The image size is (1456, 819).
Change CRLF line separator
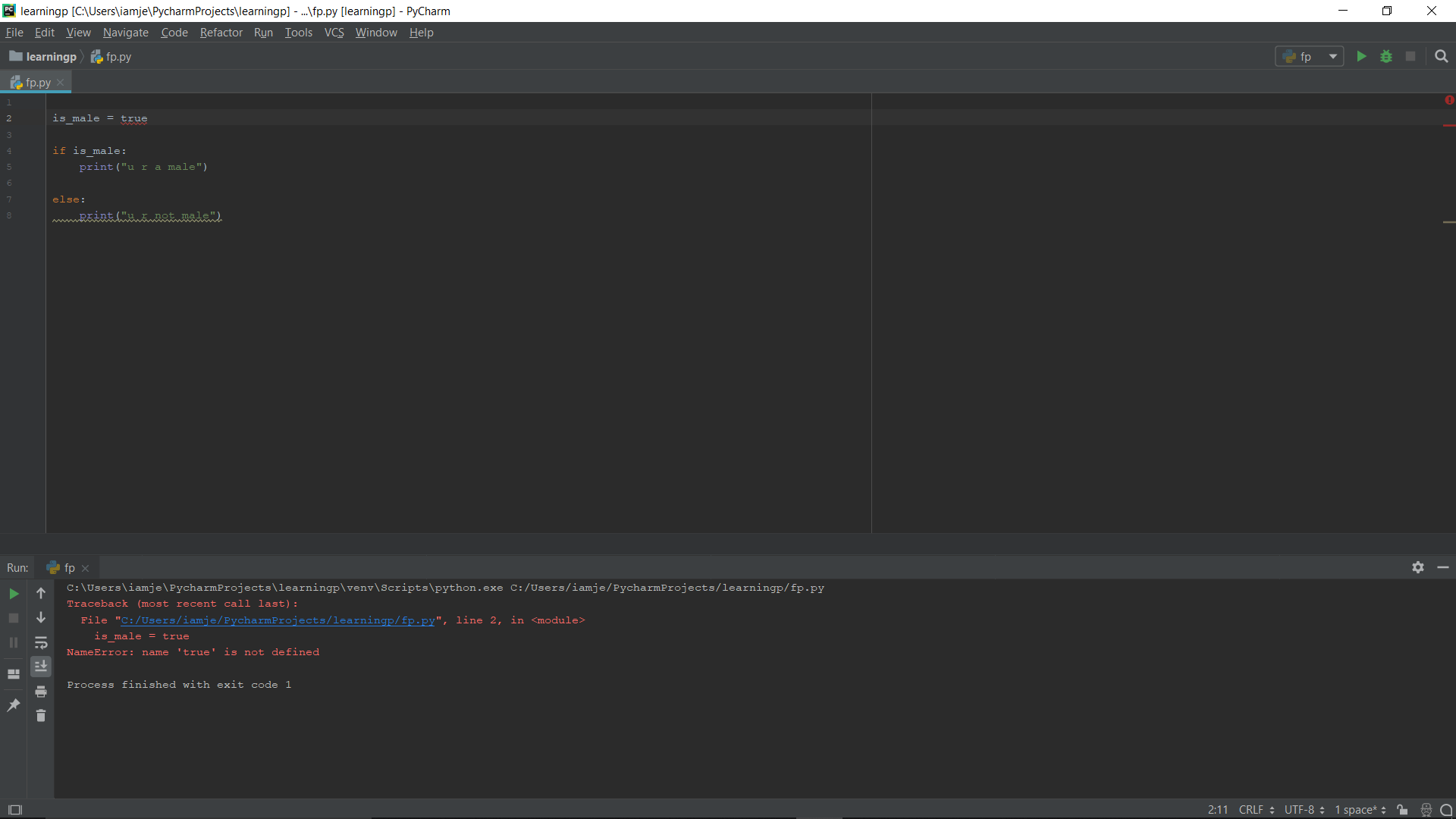1257,810
